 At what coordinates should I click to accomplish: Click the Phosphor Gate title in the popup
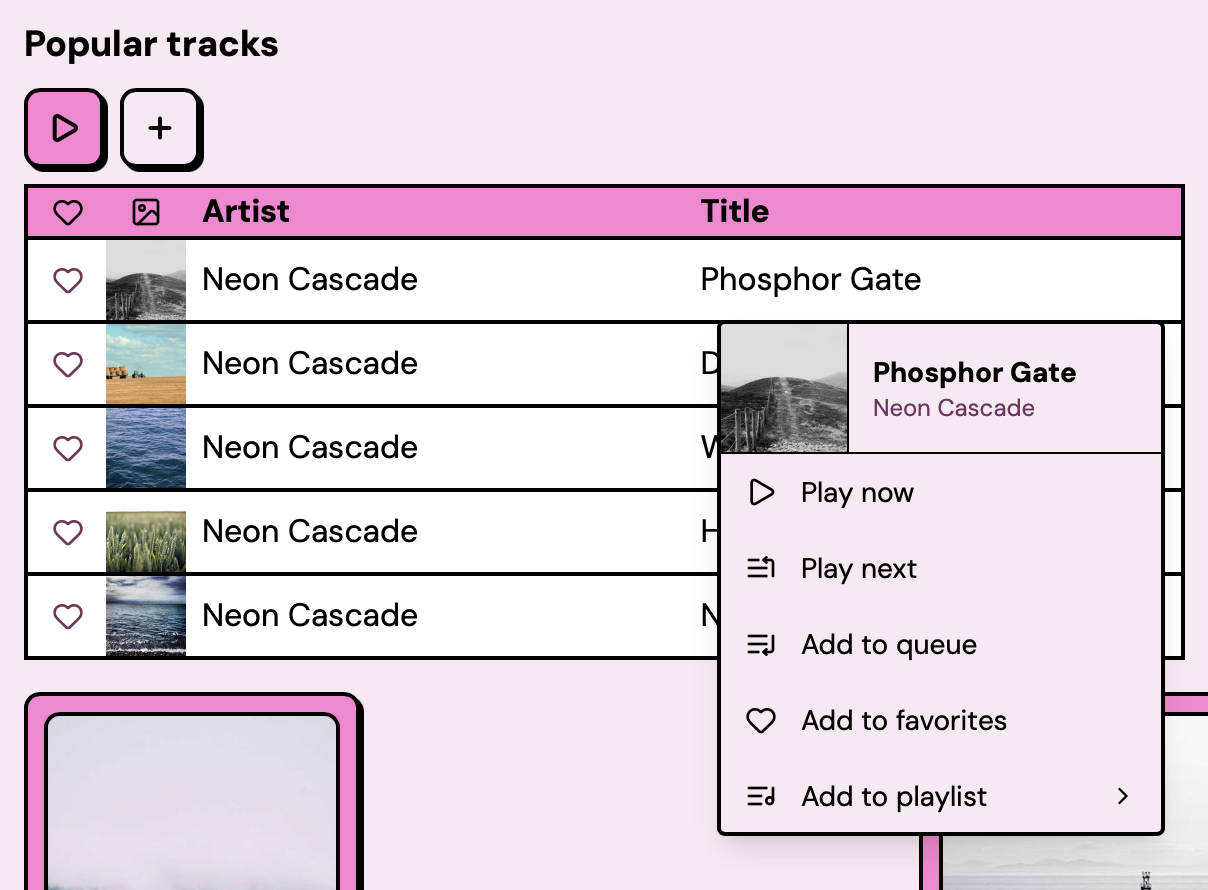pyautogui.click(x=975, y=373)
